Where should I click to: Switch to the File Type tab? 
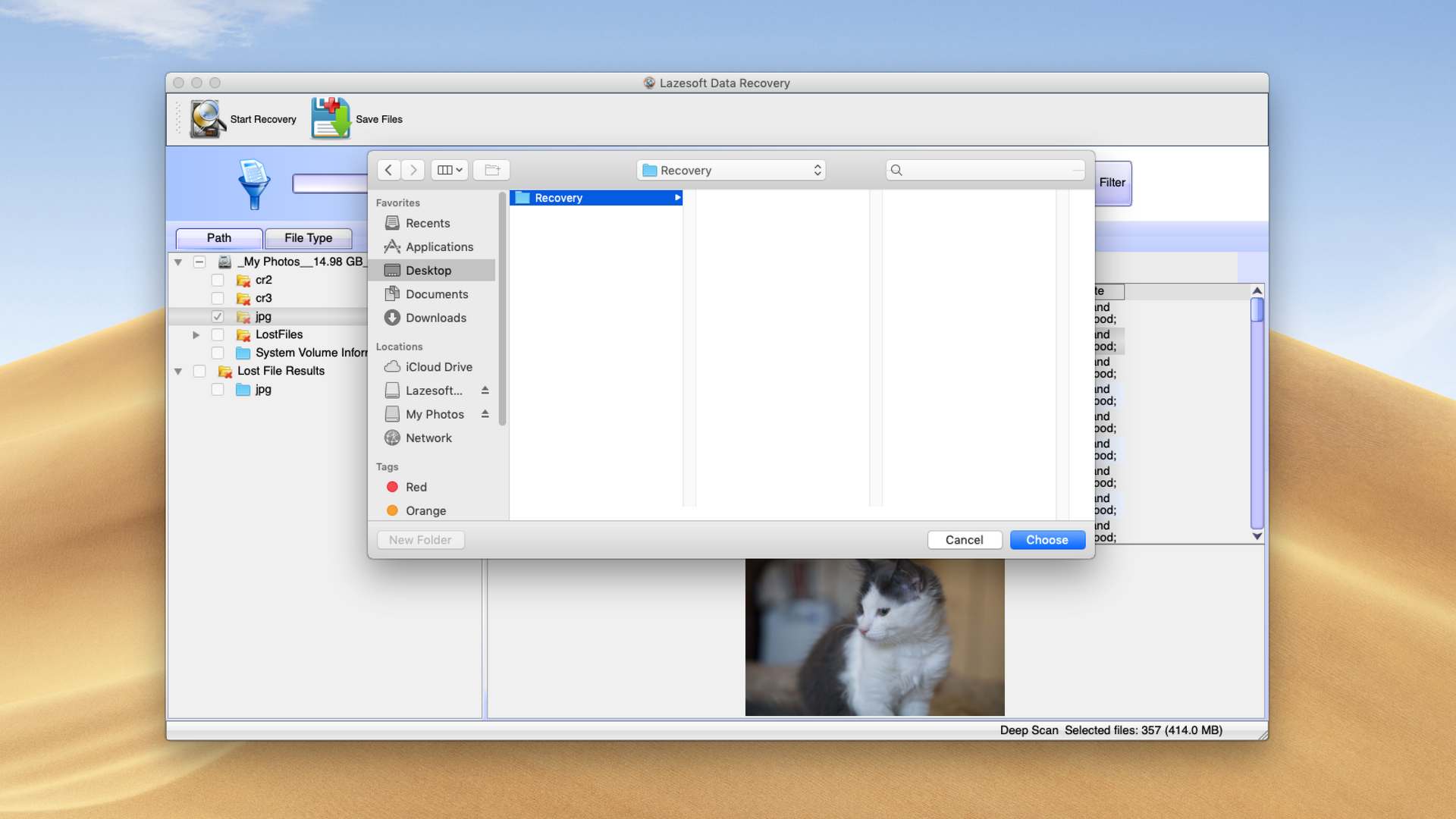308,238
